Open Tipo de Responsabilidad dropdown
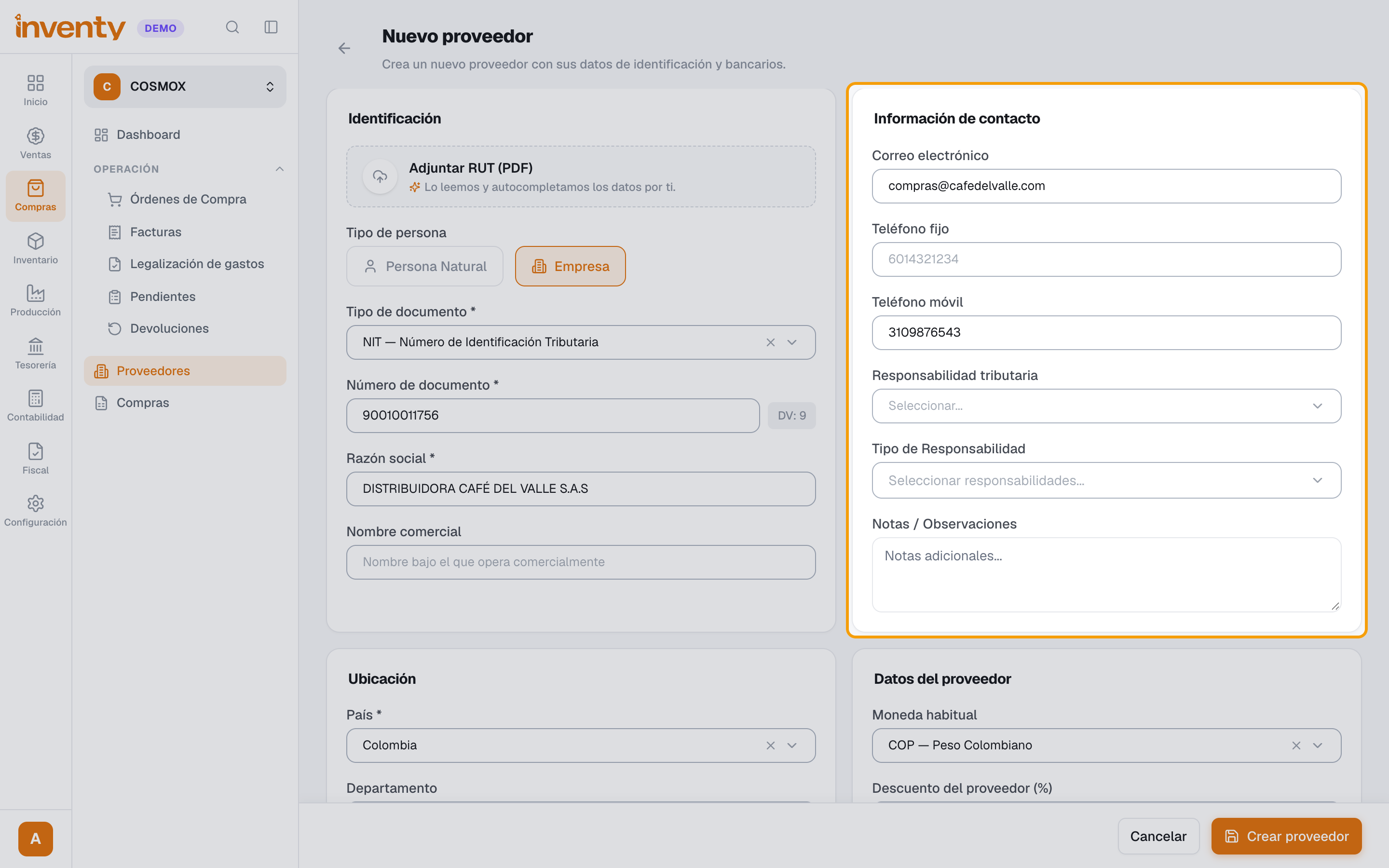This screenshot has width=1389, height=868. tap(1106, 480)
